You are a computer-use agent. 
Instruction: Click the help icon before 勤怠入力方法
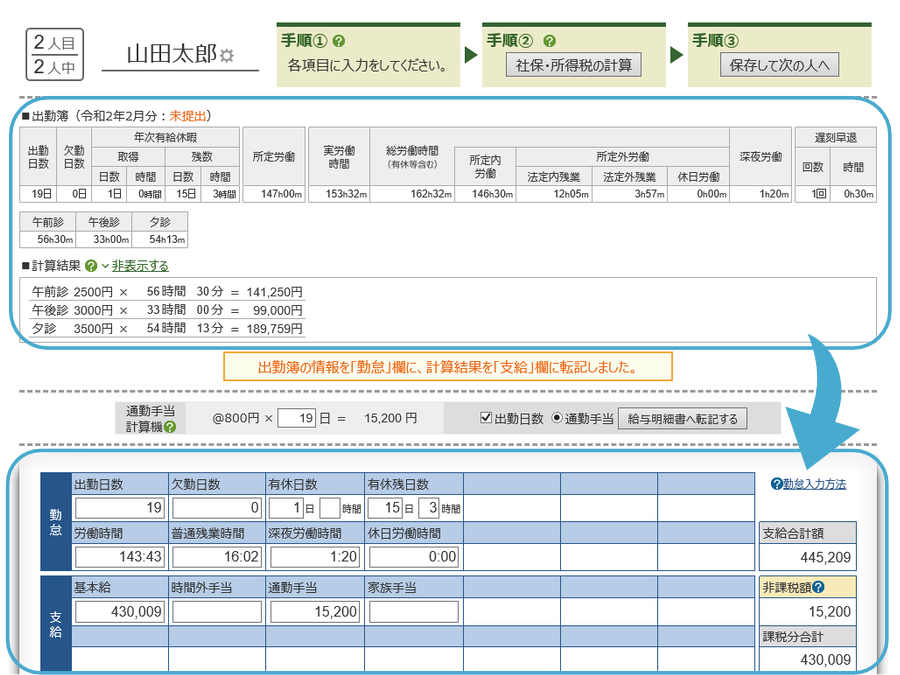[x=776, y=484]
